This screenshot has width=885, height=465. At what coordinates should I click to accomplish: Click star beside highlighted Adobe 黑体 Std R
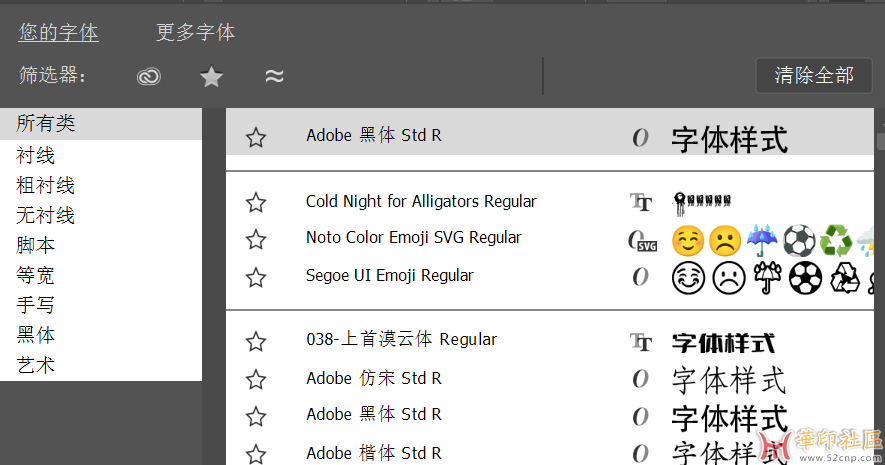click(256, 137)
